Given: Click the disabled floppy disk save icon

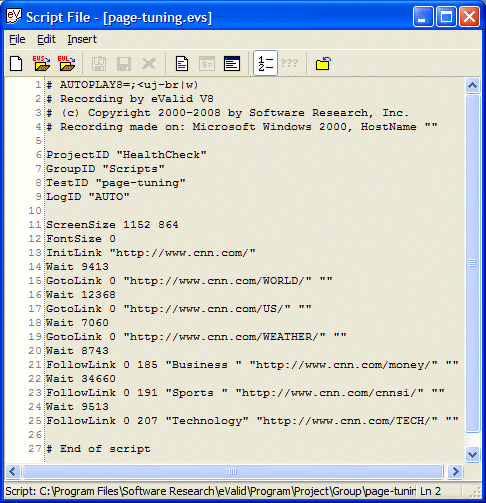Looking at the screenshot, I should [x=124, y=63].
